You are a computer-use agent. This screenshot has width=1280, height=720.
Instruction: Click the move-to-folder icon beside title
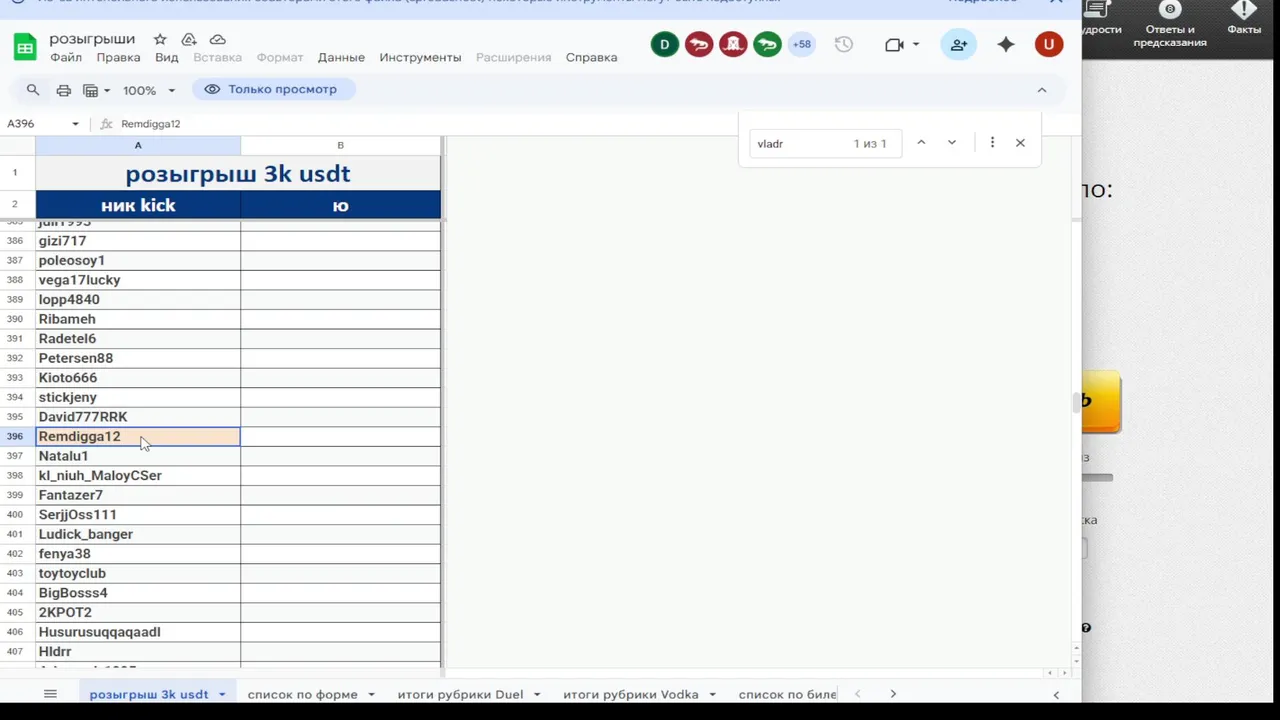click(189, 39)
